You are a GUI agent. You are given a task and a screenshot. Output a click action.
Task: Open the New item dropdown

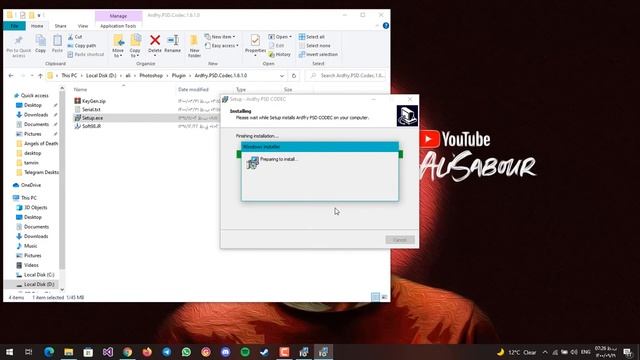pos(220,37)
